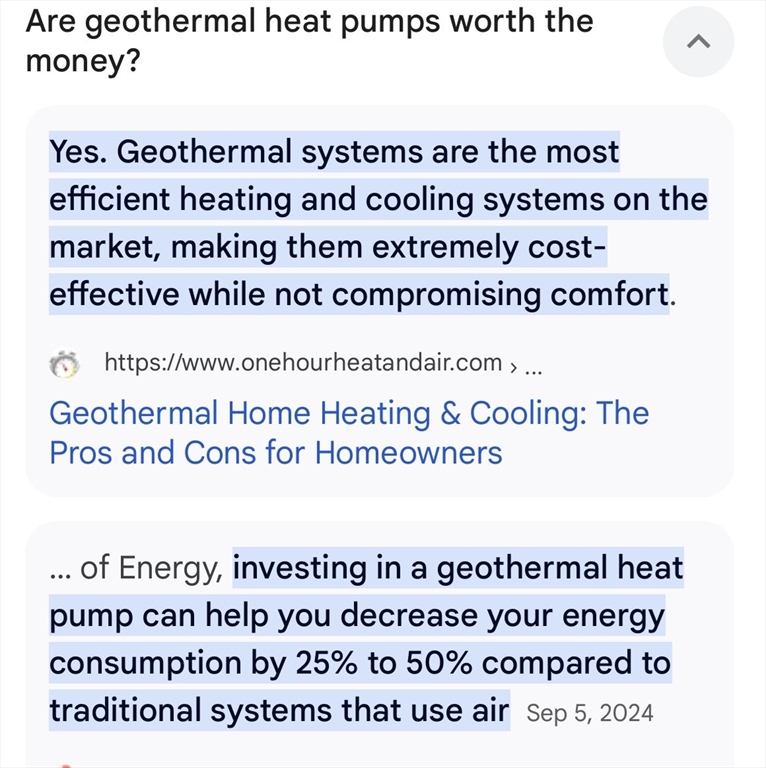Click the One Hour Heat & Air favicon
Viewport: 766px width, 768px height.
65,365
